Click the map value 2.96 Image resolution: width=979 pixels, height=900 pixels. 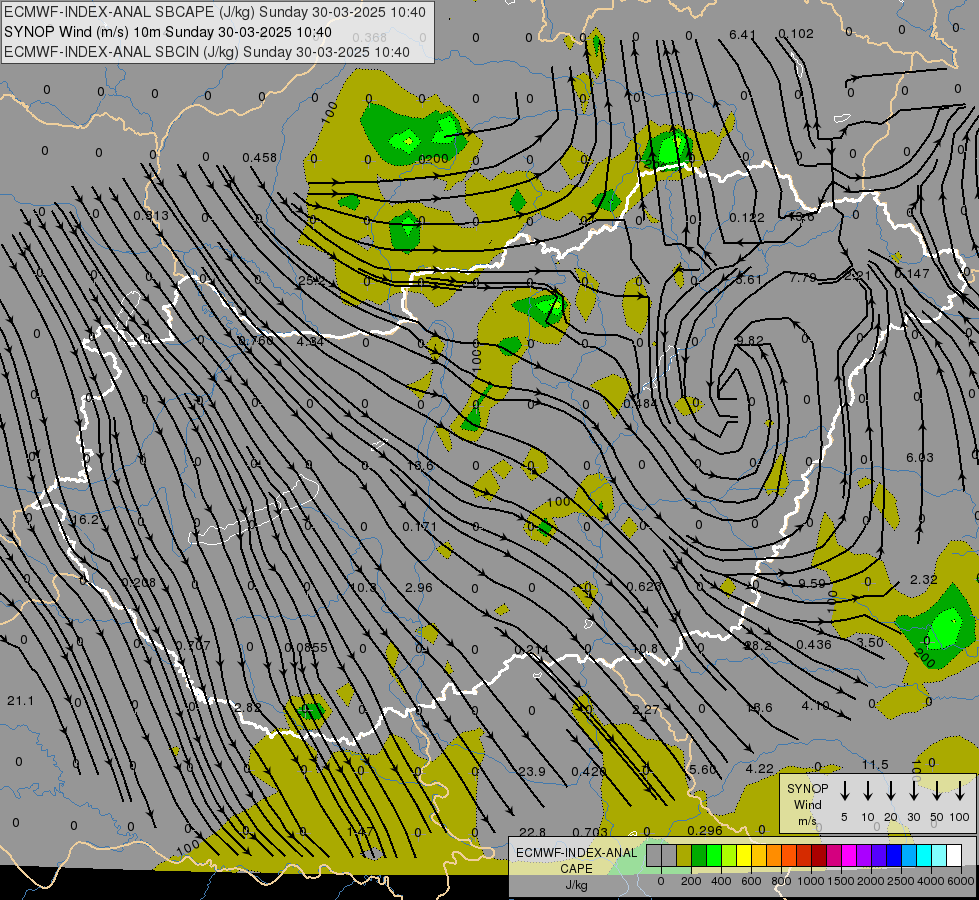pos(418,588)
